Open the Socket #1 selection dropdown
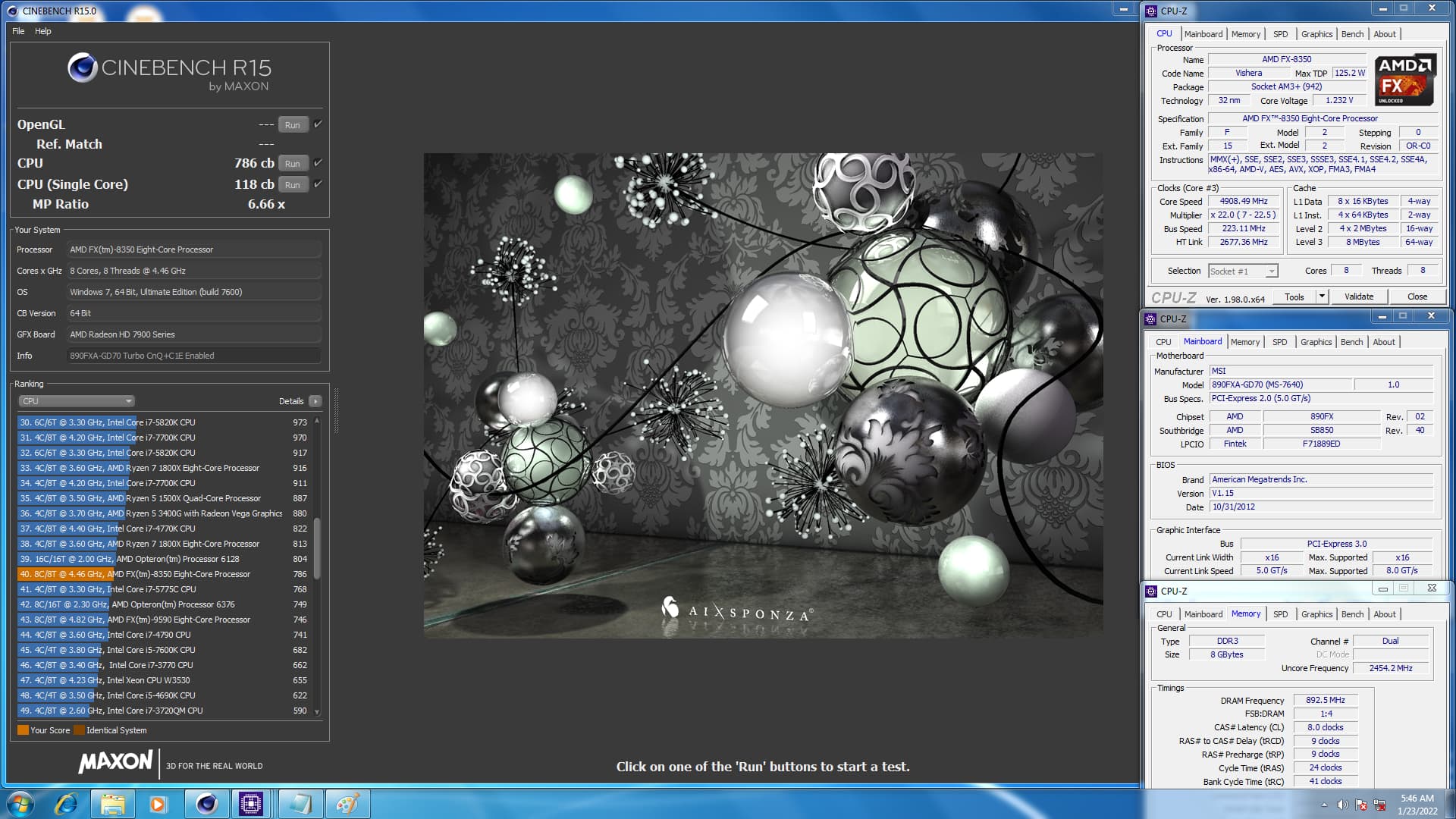 (x=1243, y=271)
